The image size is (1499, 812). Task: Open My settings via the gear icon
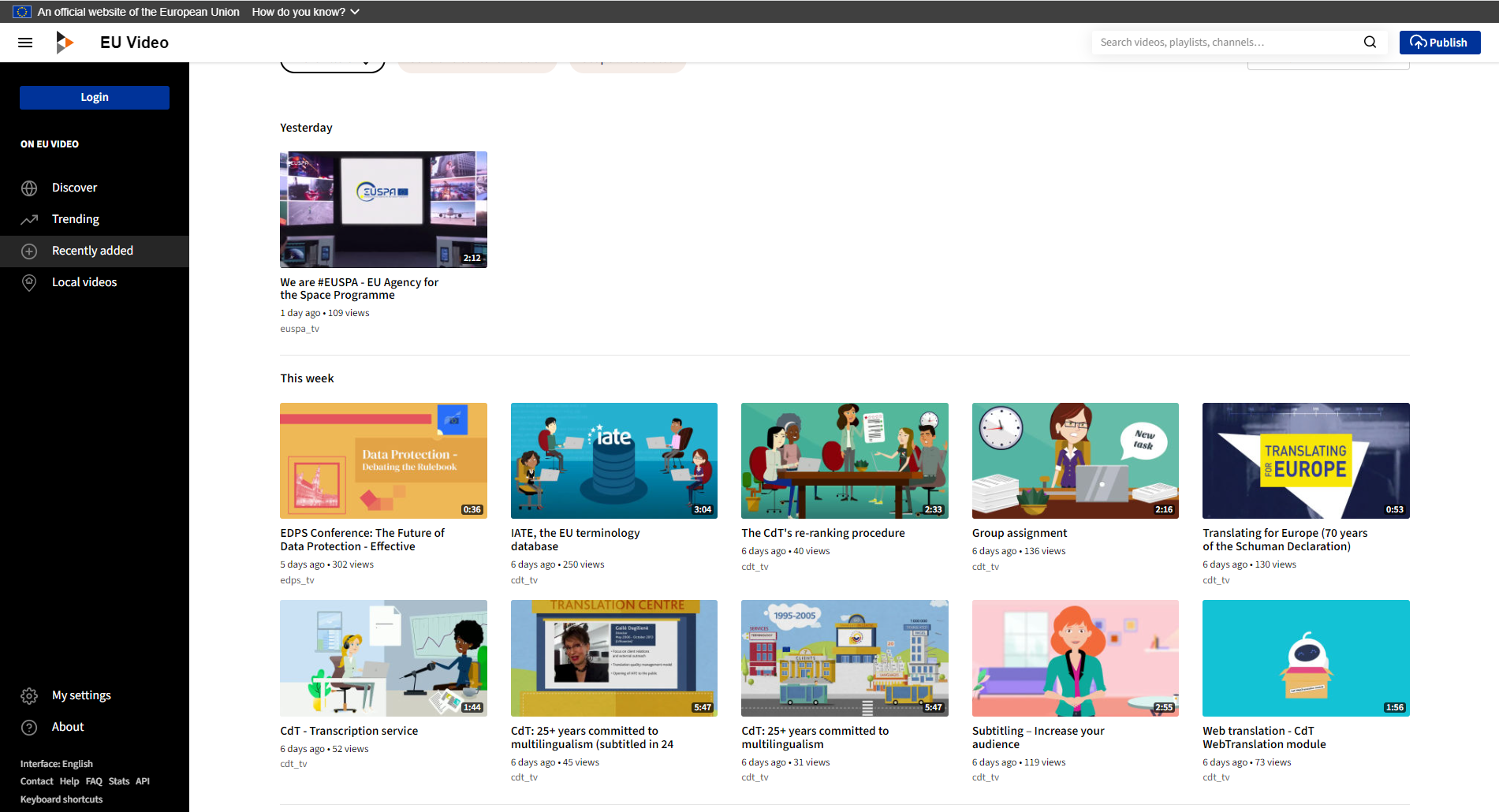point(29,695)
